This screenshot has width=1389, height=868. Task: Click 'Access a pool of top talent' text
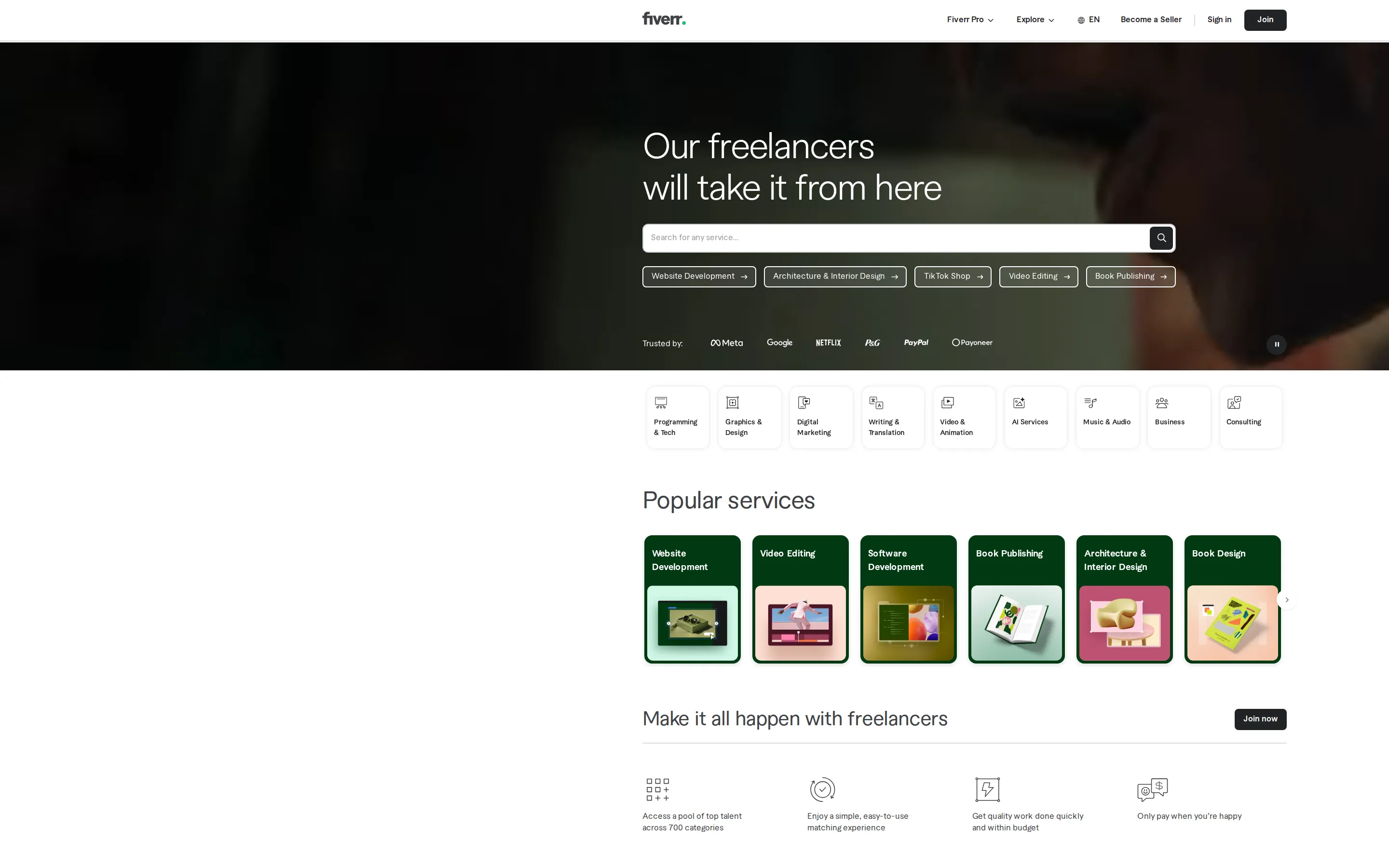coord(692,816)
